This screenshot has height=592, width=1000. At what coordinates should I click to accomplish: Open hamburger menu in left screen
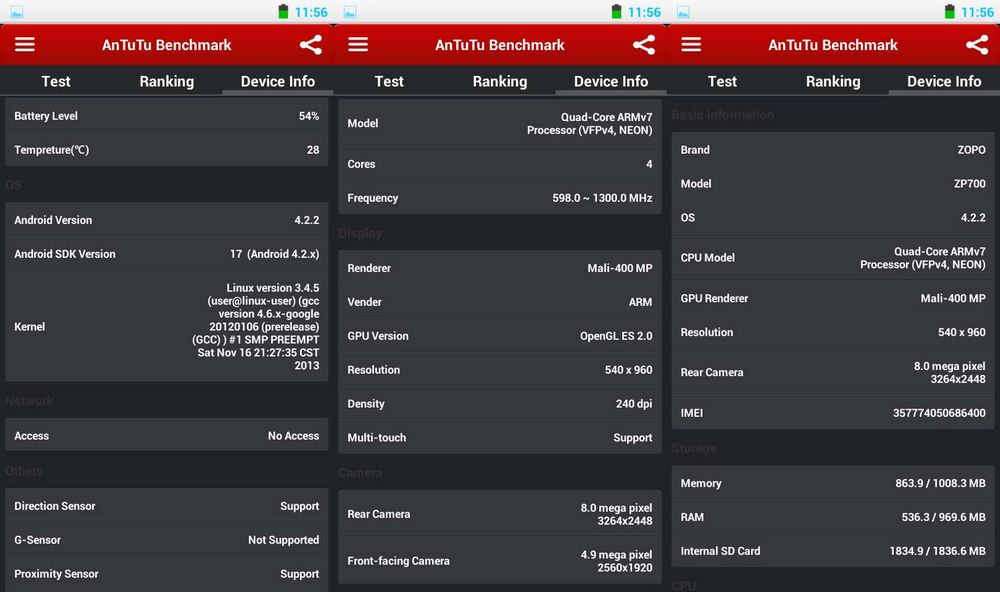coord(25,45)
